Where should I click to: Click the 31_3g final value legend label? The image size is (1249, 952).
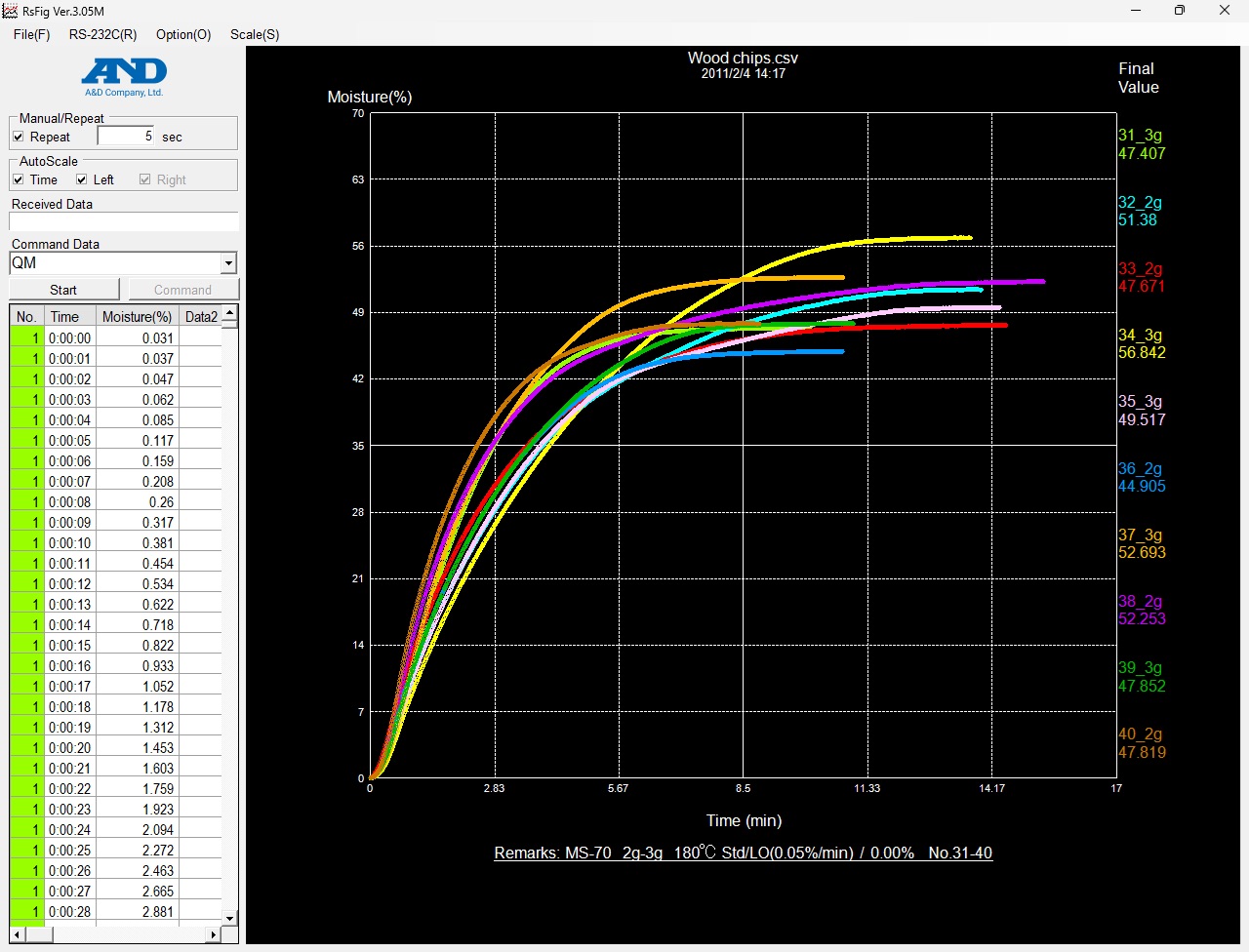click(x=1140, y=136)
